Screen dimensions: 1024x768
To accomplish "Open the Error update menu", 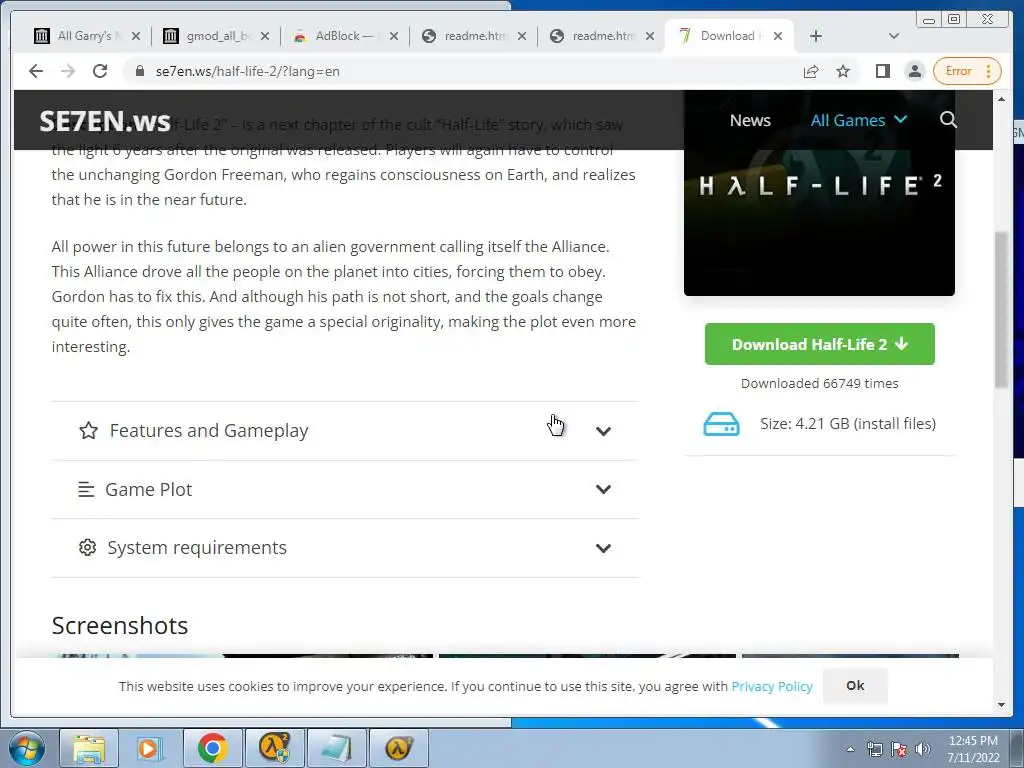I will click(967, 71).
